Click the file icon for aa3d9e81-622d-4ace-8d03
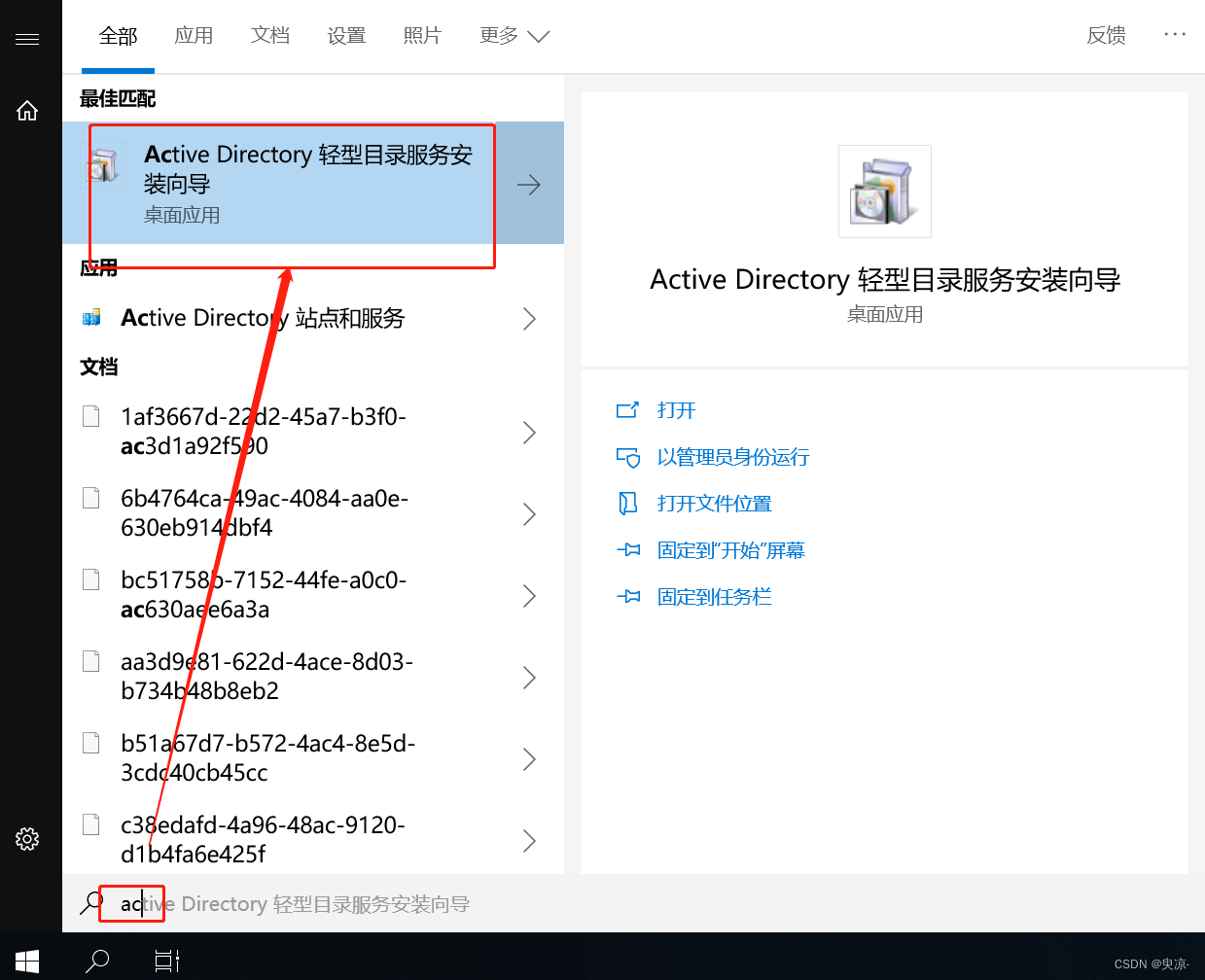 91,661
